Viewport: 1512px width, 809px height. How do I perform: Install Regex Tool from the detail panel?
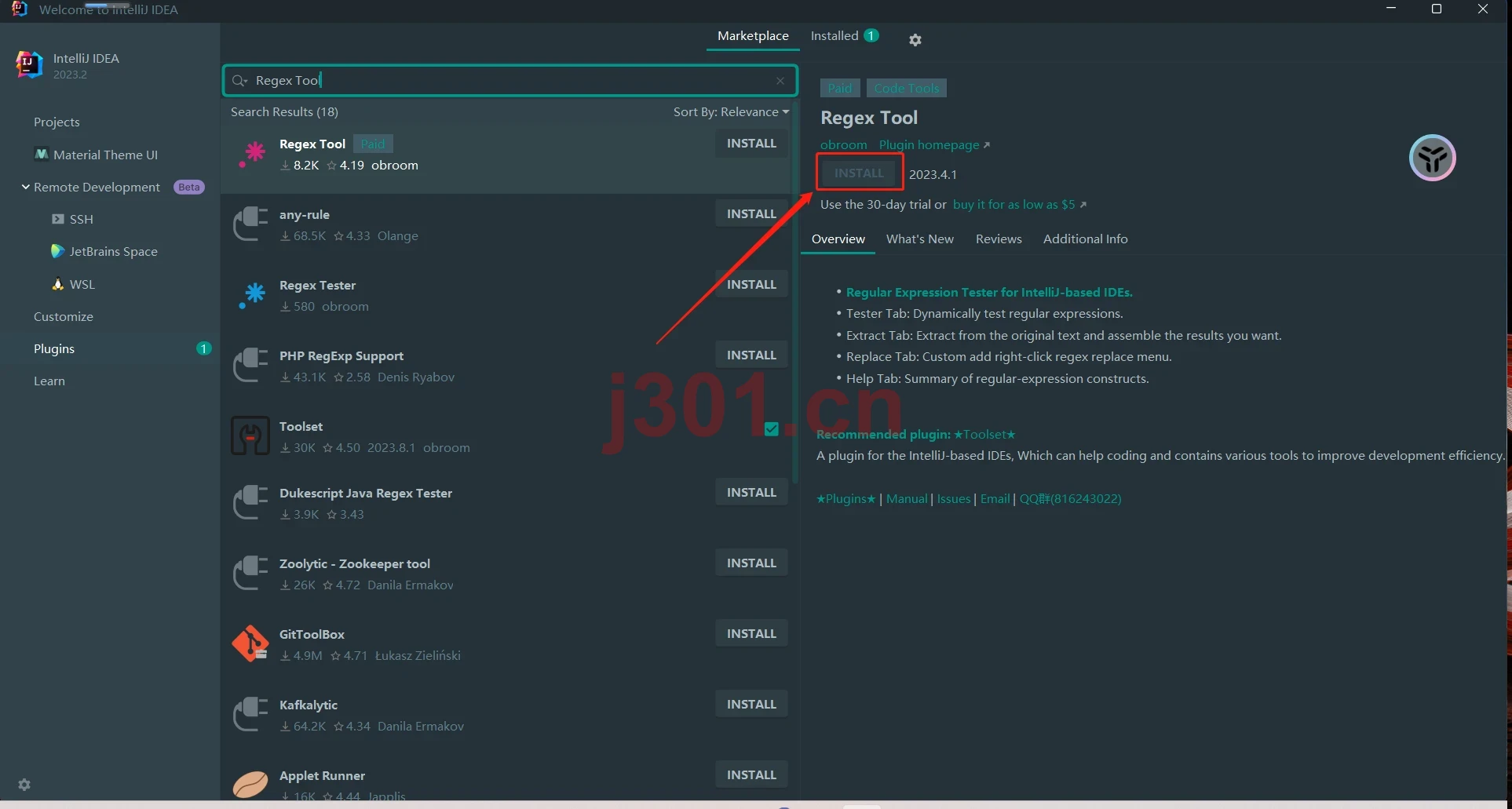point(859,173)
